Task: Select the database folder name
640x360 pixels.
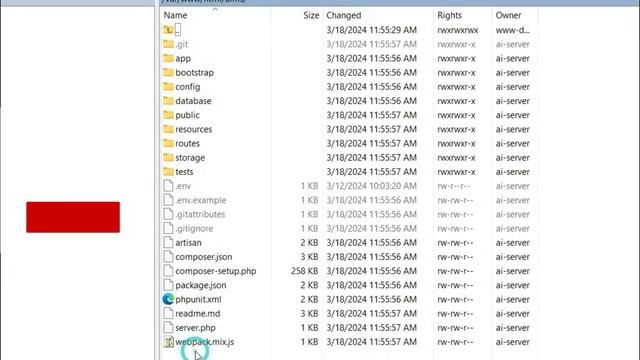Action: [x=193, y=101]
